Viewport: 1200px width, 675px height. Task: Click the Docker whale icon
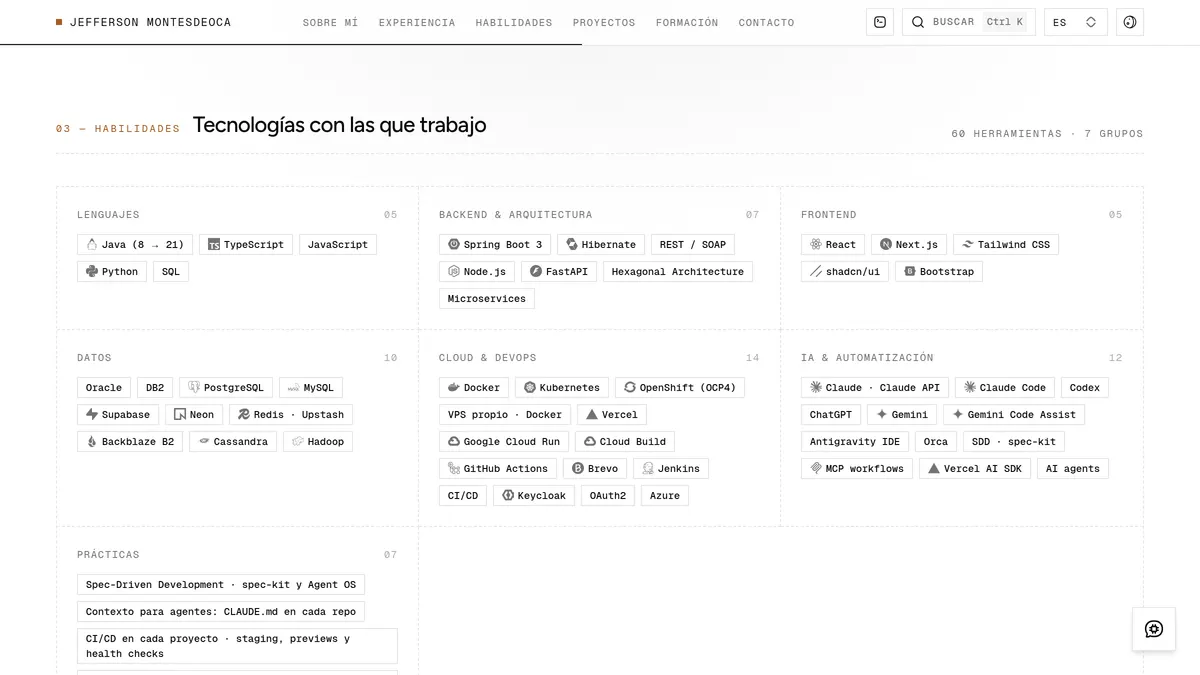[454, 387]
